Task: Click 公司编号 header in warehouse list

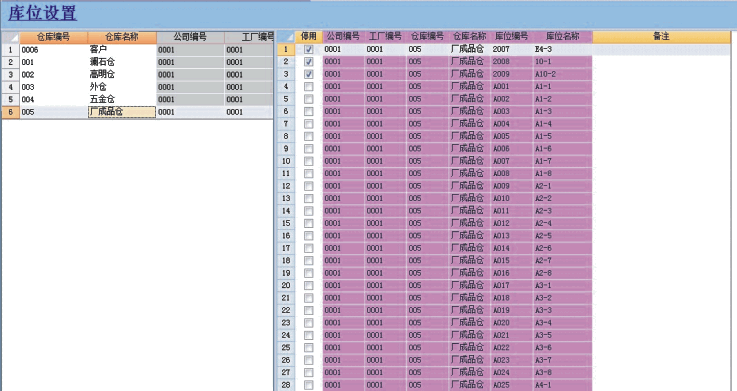Action: click(190, 37)
